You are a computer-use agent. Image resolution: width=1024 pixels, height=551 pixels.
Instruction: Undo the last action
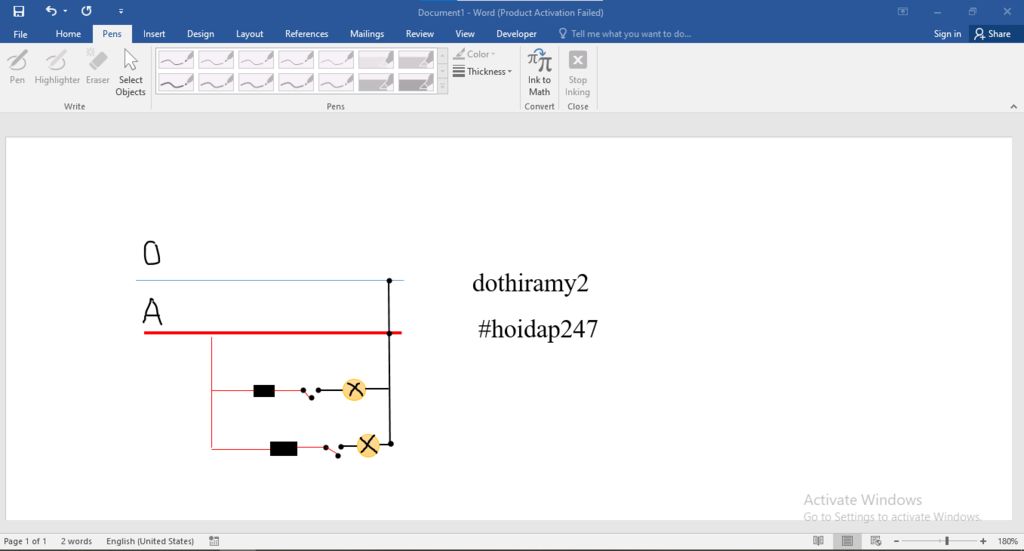51,11
